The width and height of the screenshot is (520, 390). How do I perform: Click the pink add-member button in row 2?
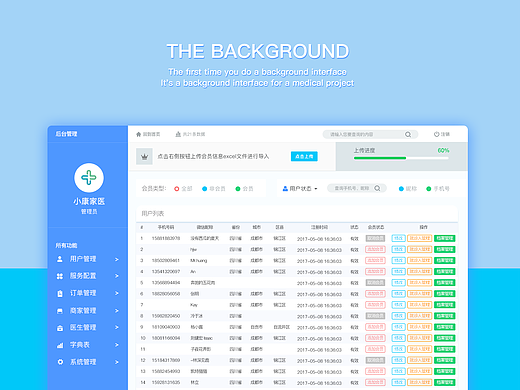[x=375, y=249]
